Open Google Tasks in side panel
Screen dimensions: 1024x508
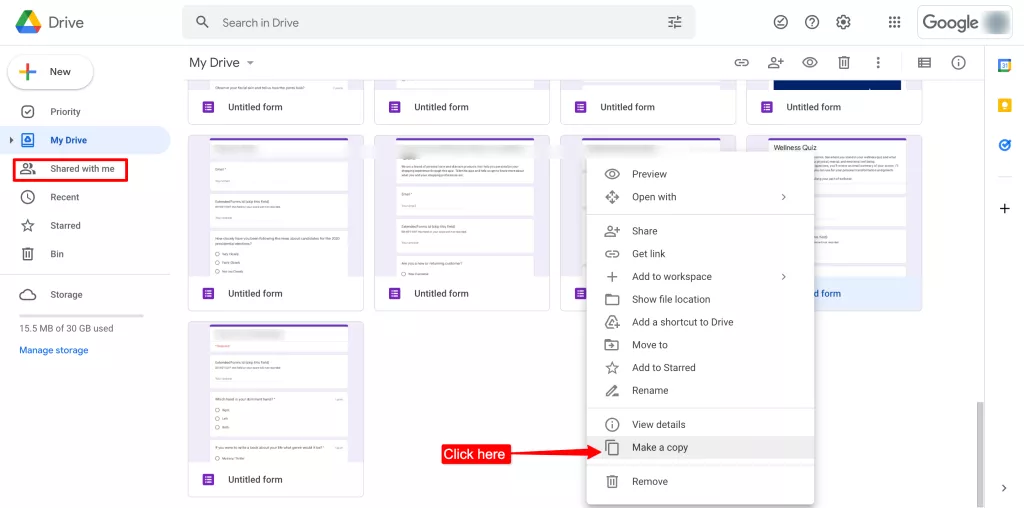1004,146
